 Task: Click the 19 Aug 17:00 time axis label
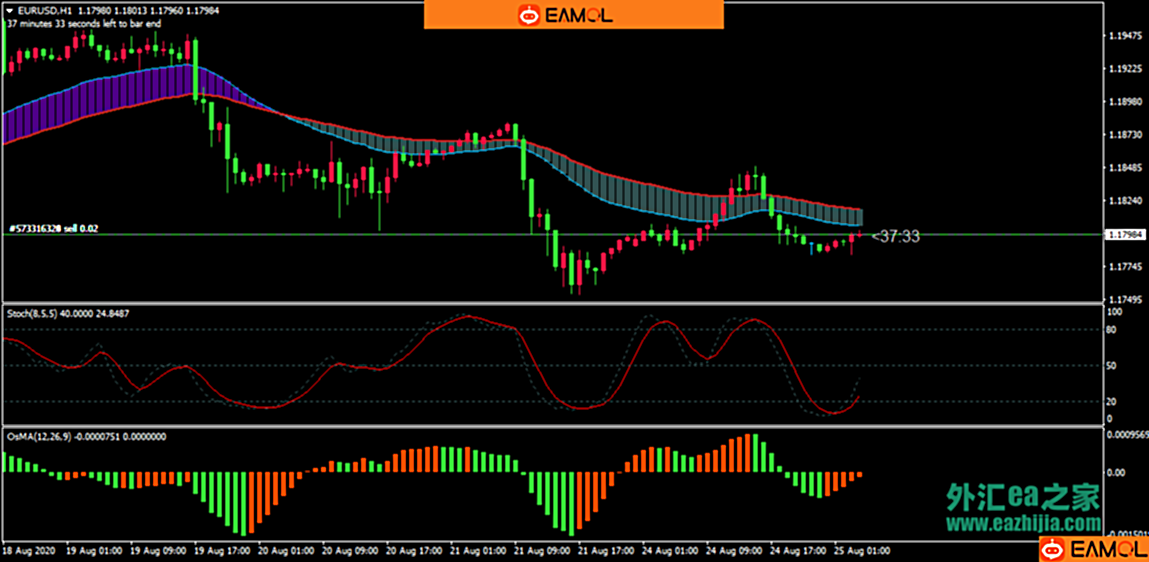click(x=222, y=550)
